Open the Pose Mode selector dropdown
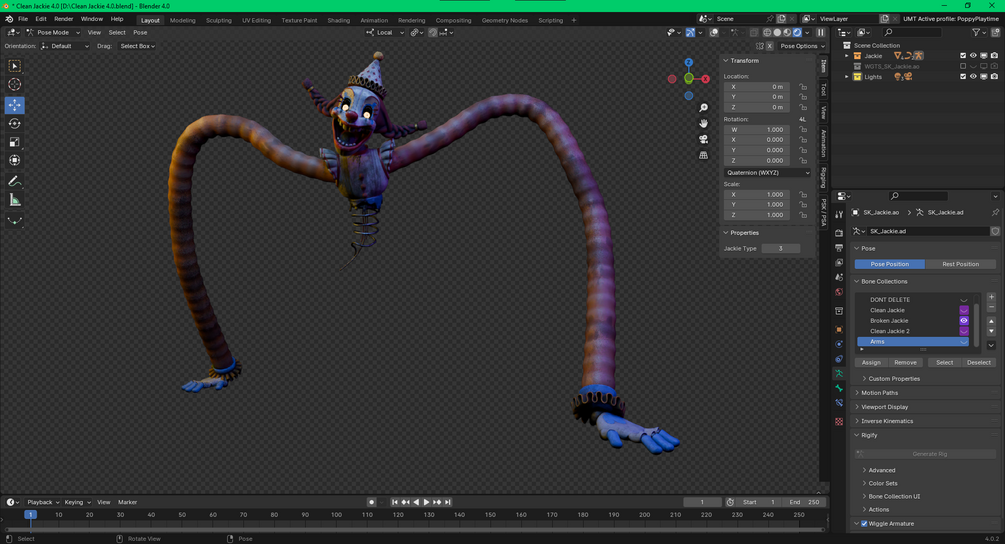Viewport: 1005px width, 544px height. click(x=53, y=32)
